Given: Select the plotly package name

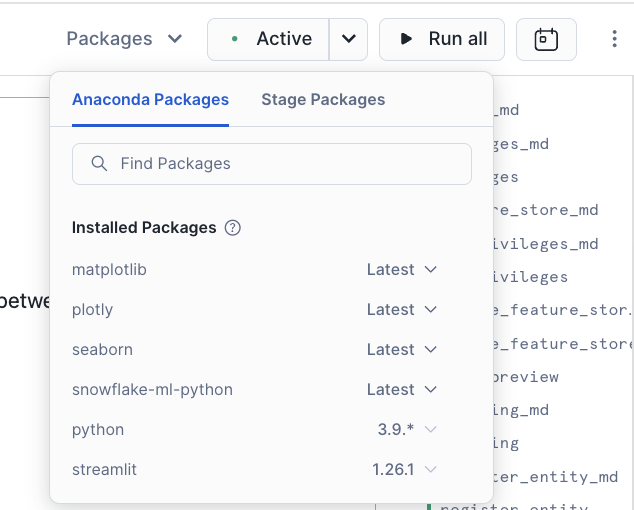Looking at the screenshot, I should point(93,310).
